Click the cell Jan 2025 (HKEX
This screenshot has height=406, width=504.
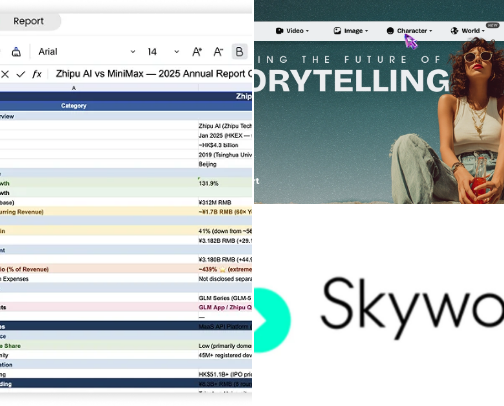click(x=225, y=135)
